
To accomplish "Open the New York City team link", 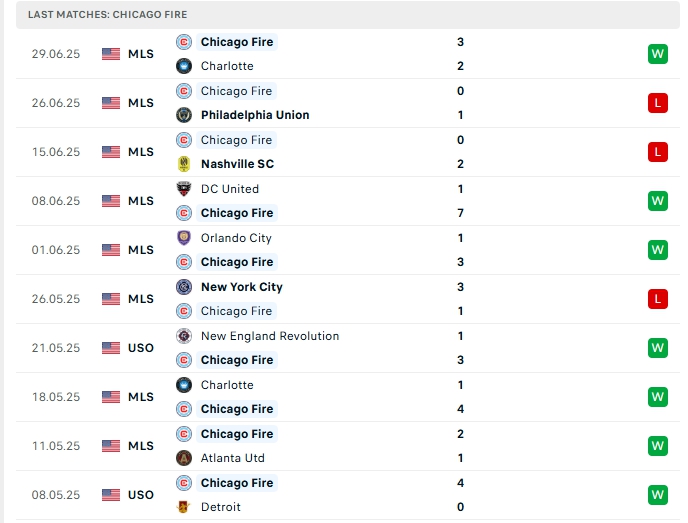I will (x=241, y=287).
